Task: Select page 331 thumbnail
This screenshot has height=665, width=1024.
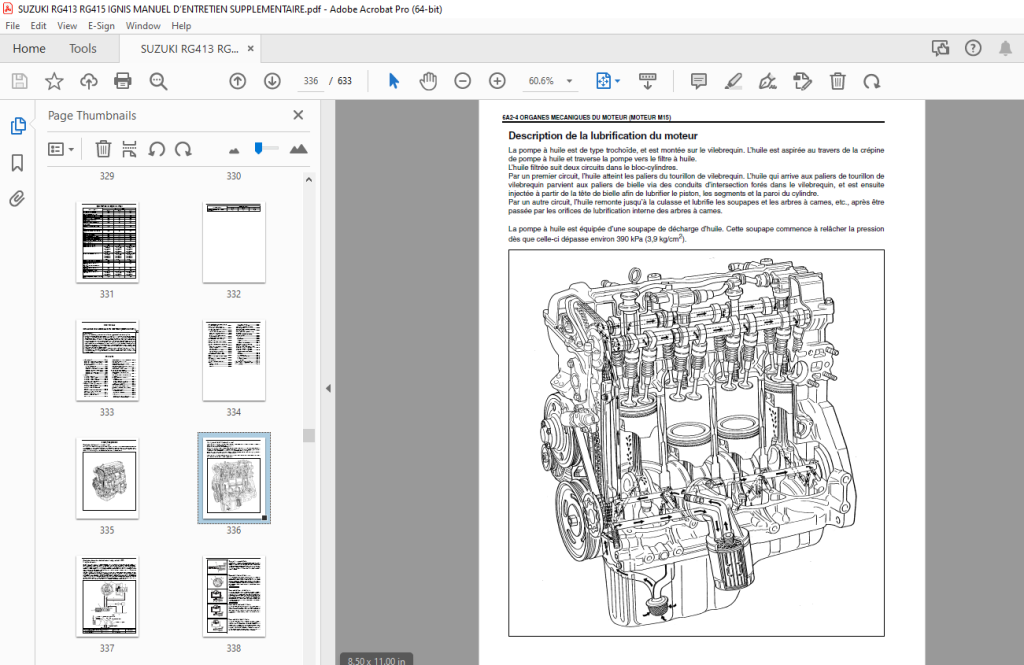Action: click(x=107, y=242)
